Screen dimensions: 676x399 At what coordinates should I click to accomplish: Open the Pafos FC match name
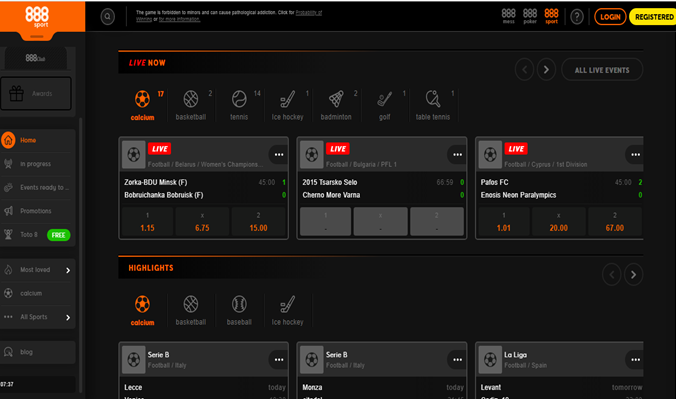494,182
